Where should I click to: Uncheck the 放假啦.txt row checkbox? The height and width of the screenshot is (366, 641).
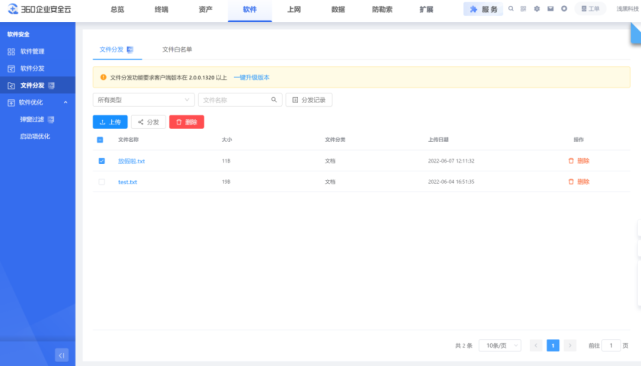pyautogui.click(x=101, y=161)
